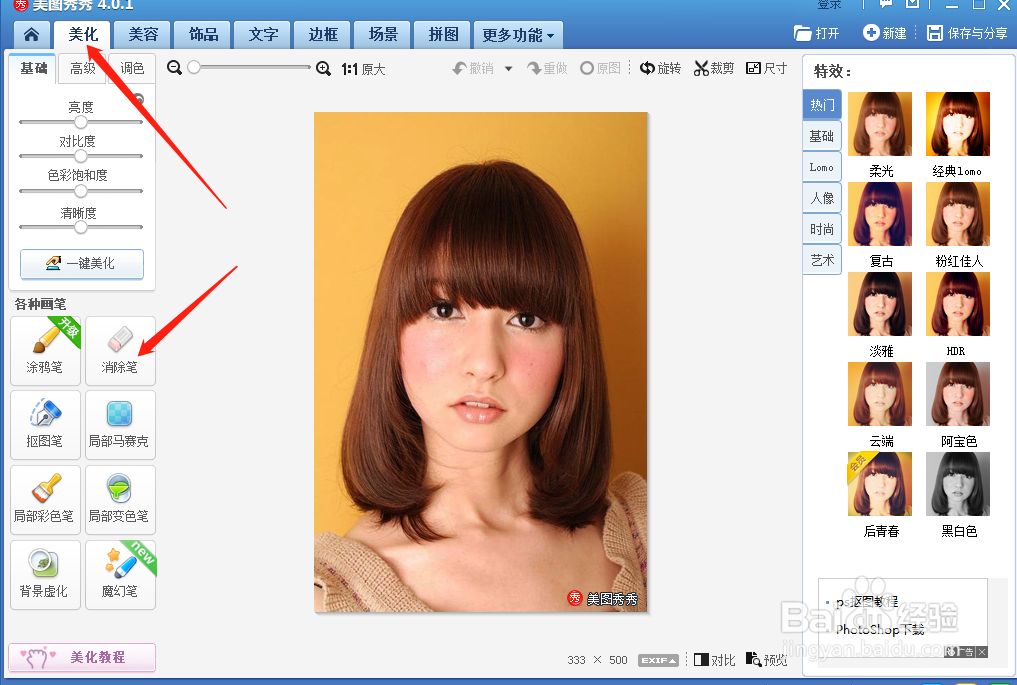Image resolution: width=1017 pixels, height=685 pixels.
Task: Open the 美化教程 tutorial button
Action: click(x=82, y=657)
